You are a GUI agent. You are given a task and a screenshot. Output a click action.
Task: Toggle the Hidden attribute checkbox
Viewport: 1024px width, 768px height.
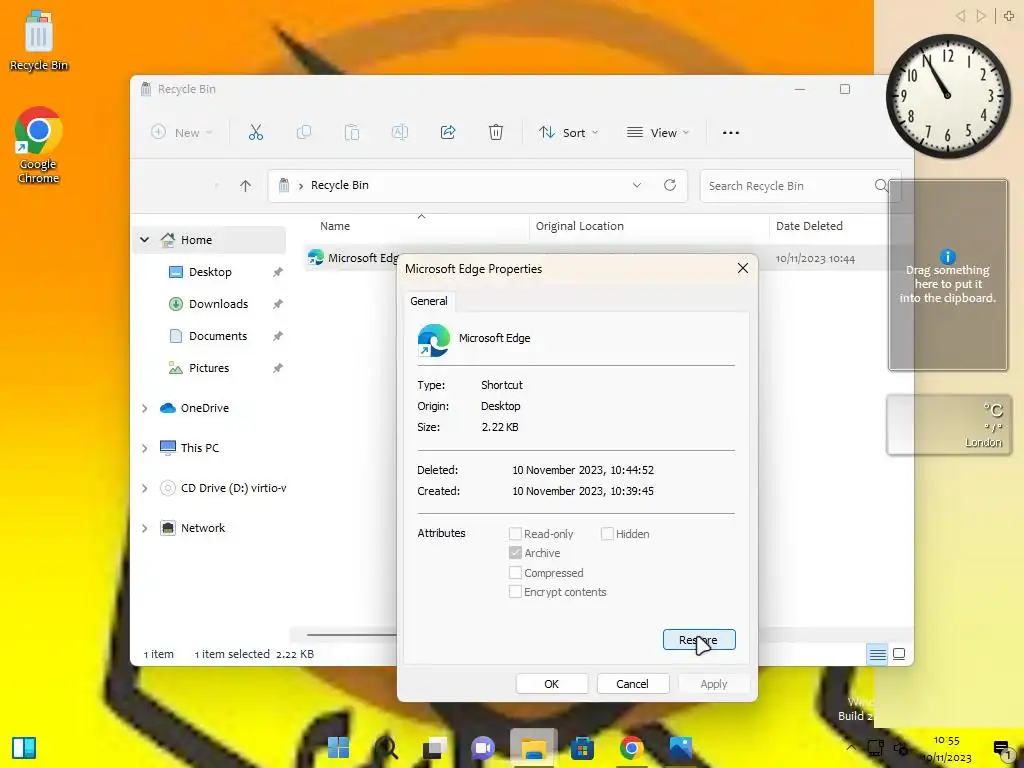607,534
